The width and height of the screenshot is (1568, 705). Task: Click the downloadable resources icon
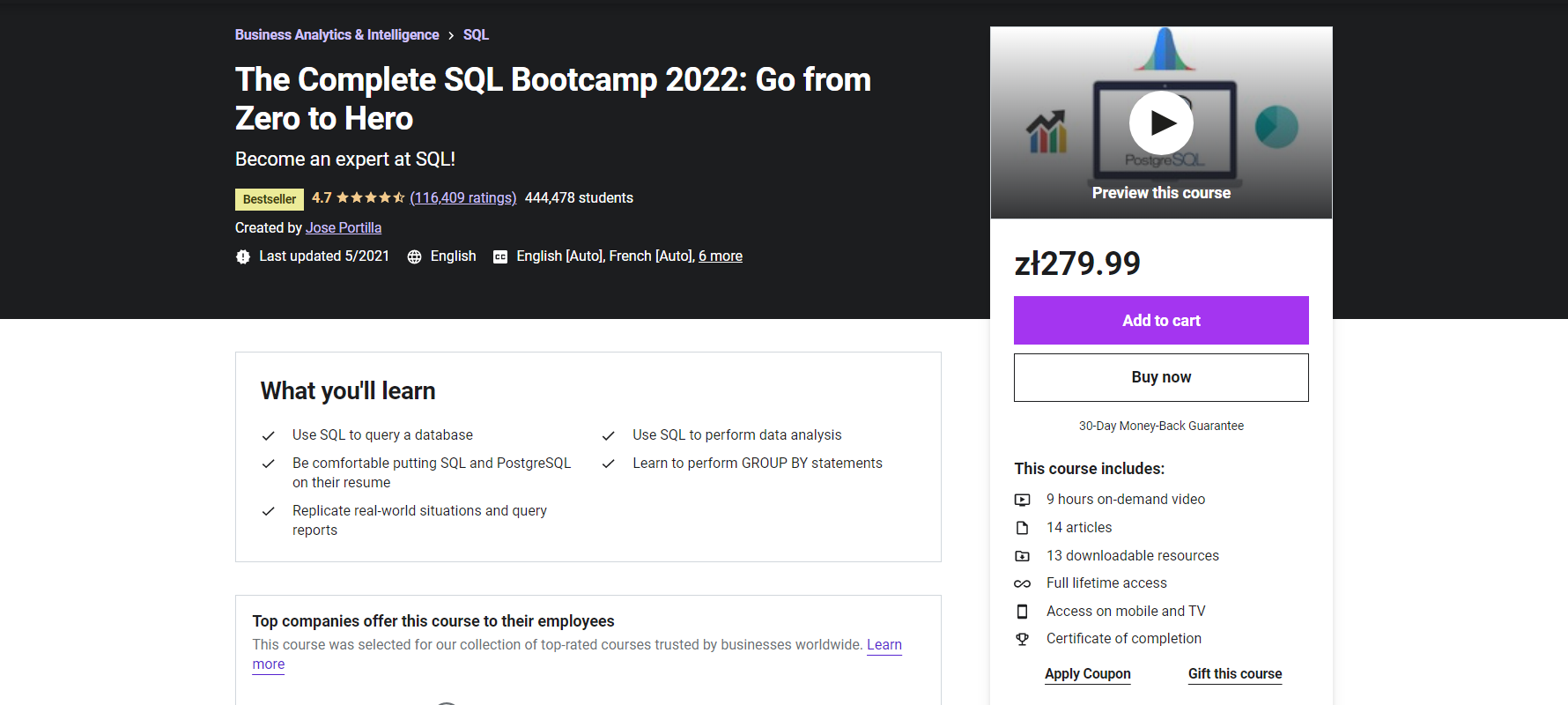pyautogui.click(x=1022, y=556)
